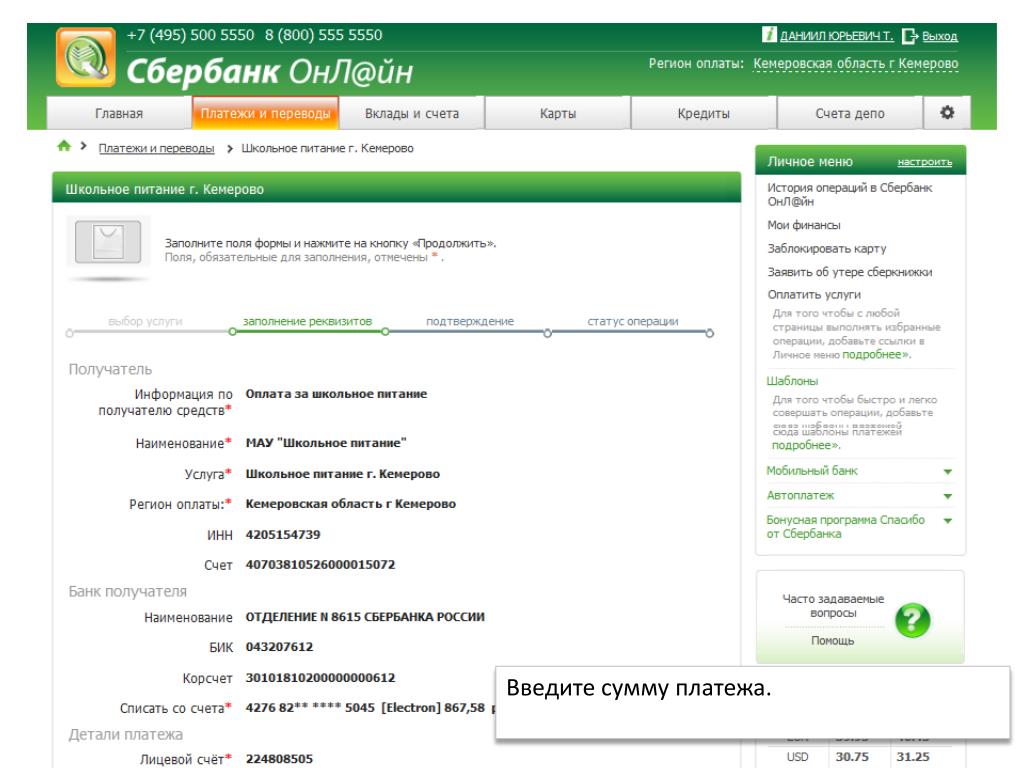This screenshot has height=768, width=1024.
Task: Click the Оплата за школьное питание text
Action: point(336,394)
